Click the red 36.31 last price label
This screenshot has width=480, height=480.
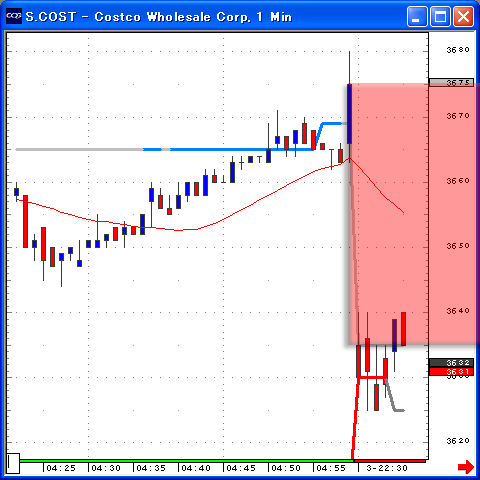(451, 371)
